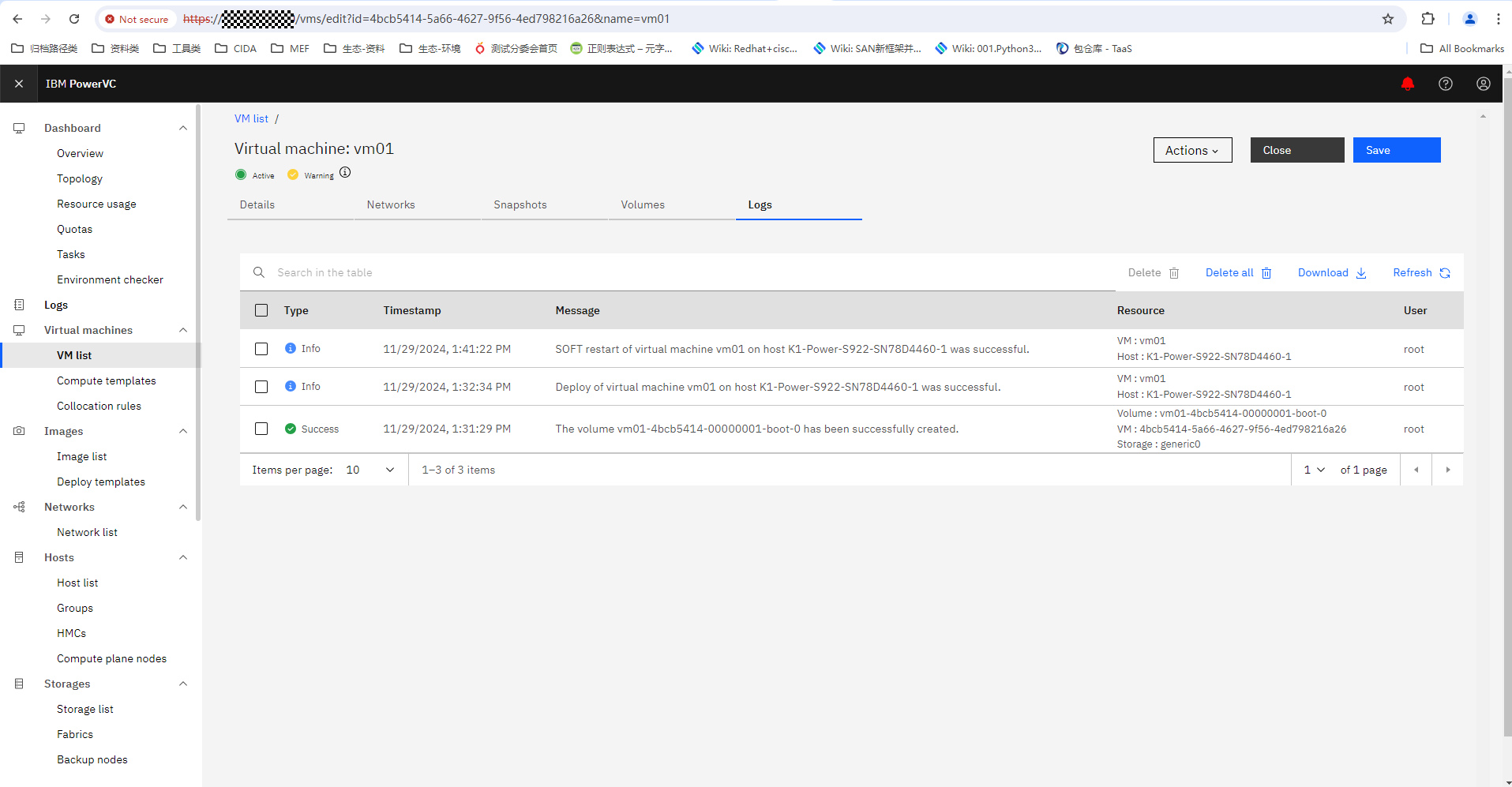Open Overview in the sidebar

click(80, 153)
